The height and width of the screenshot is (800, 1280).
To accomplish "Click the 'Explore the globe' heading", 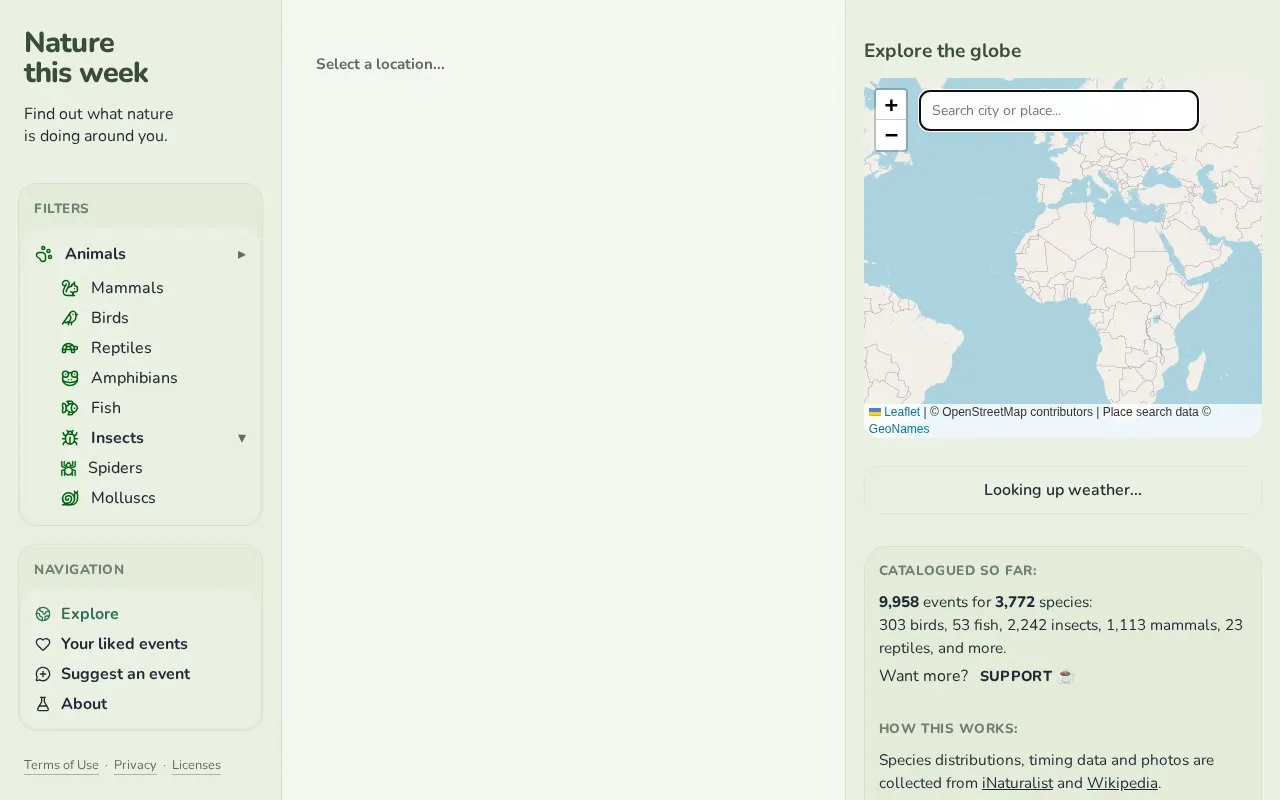I will pos(942,51).
